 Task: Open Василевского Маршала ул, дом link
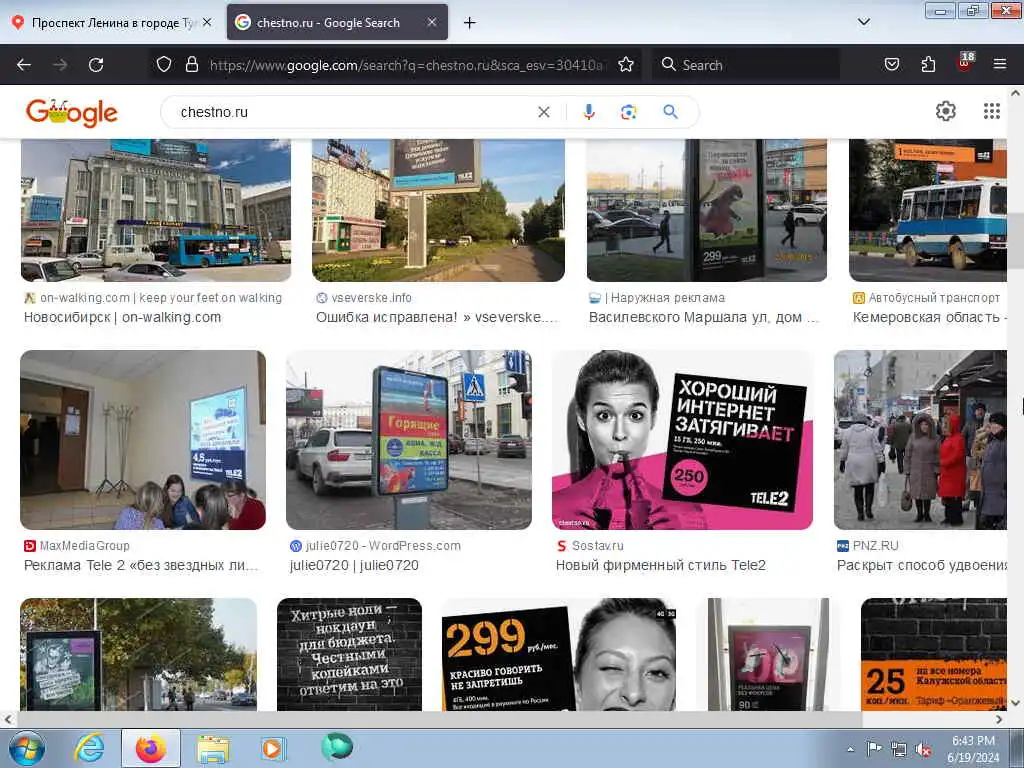point(703,317)
